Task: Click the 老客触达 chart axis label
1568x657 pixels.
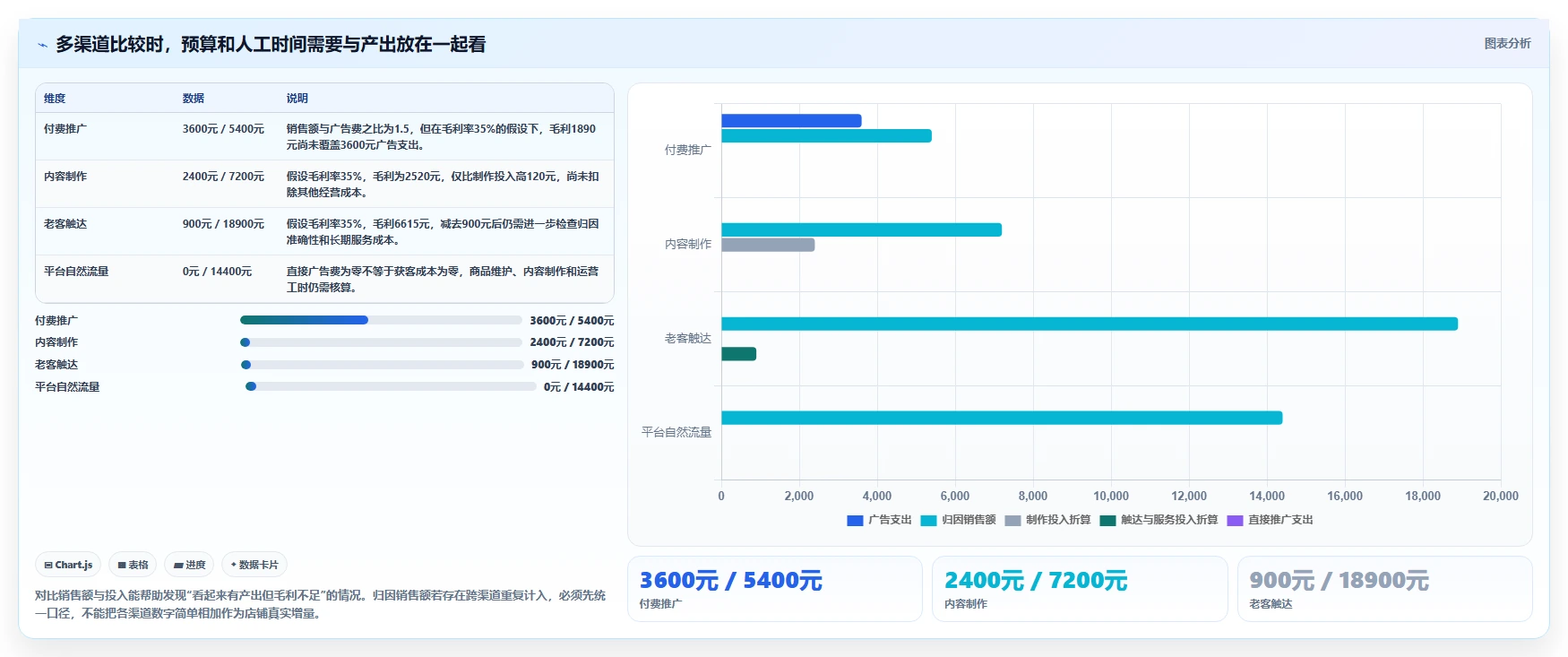Action: pyautogui.click(x=688, y=339)
